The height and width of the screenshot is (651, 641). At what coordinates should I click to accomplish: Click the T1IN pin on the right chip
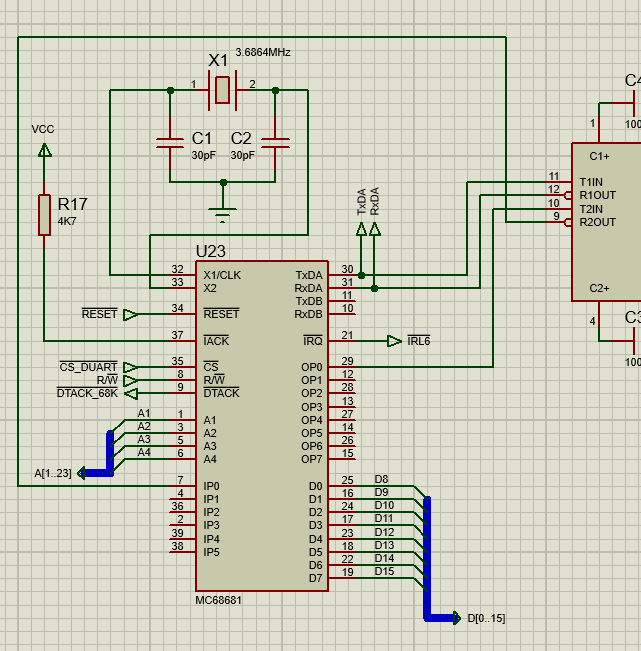click(x=590, y=182)
